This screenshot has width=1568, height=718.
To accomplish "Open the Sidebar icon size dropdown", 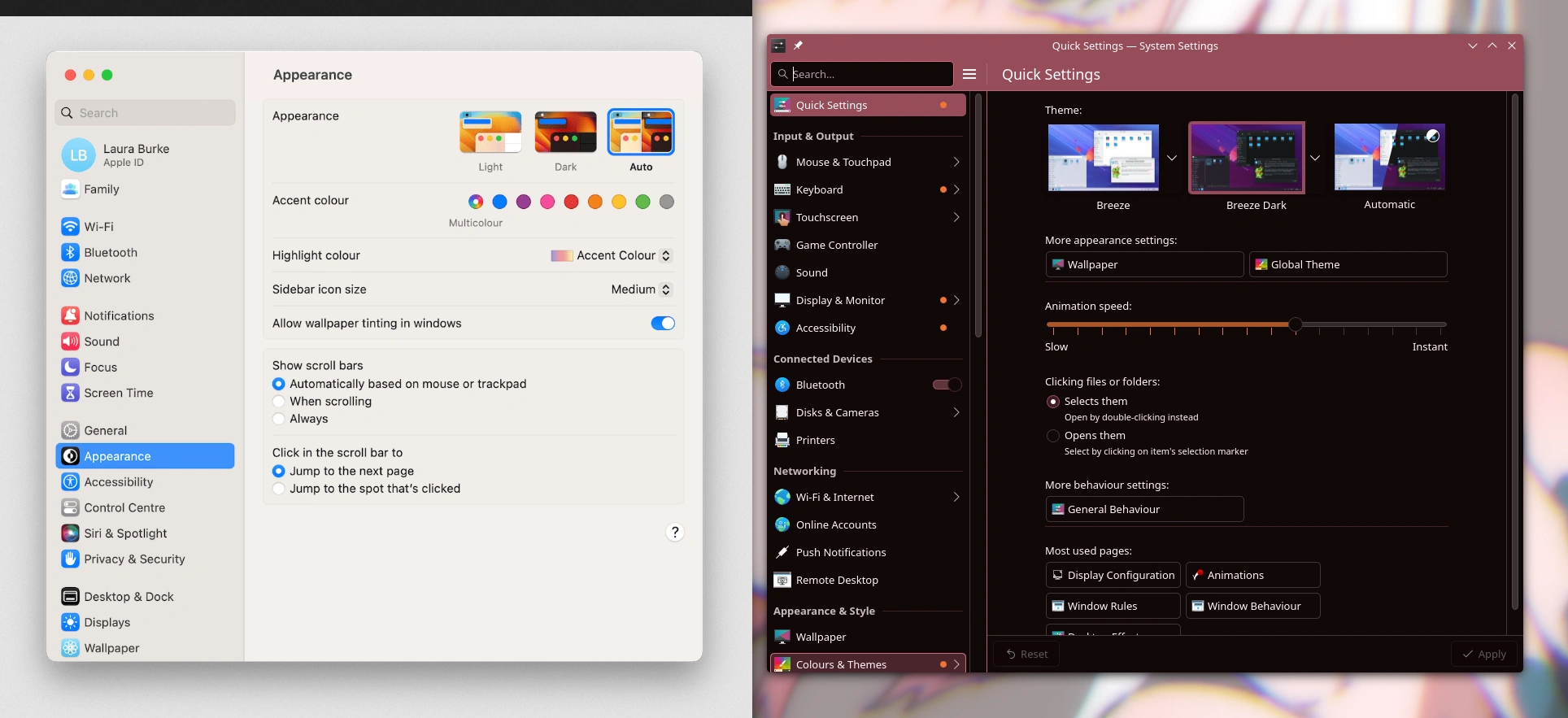I will [x=641, y=289].
